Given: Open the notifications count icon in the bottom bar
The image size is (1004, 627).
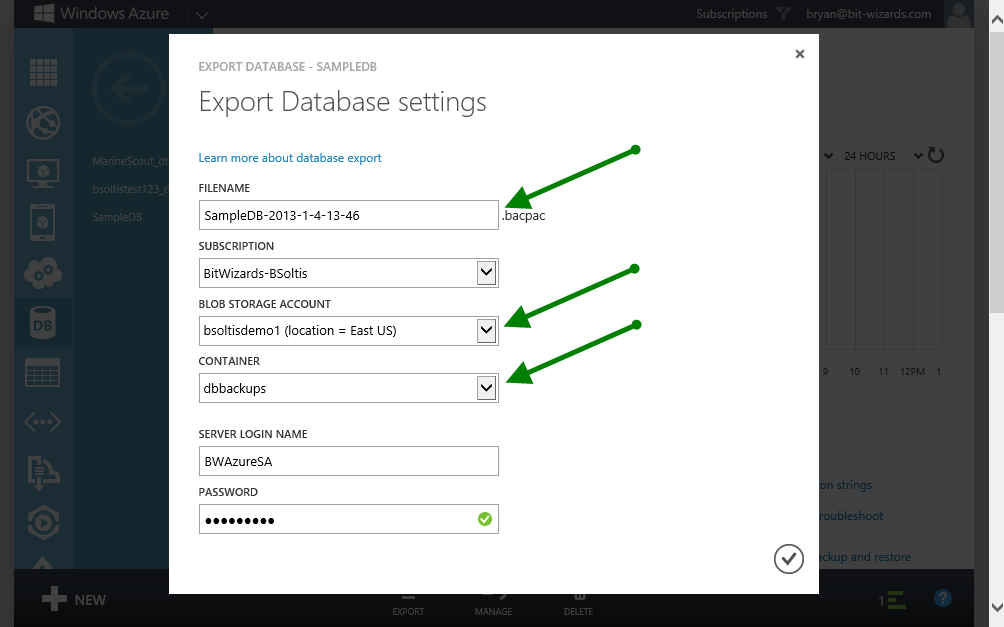Looking at the screenshot, I should point(892,600).
